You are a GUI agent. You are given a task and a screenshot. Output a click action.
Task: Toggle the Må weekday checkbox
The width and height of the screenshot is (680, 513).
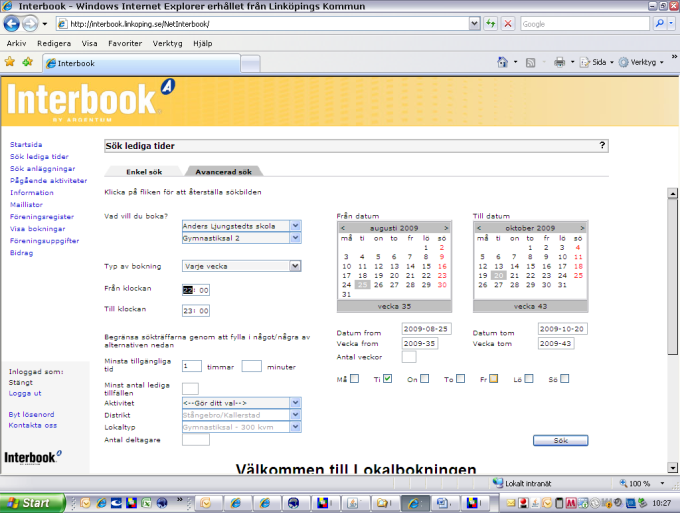(354, 379)
